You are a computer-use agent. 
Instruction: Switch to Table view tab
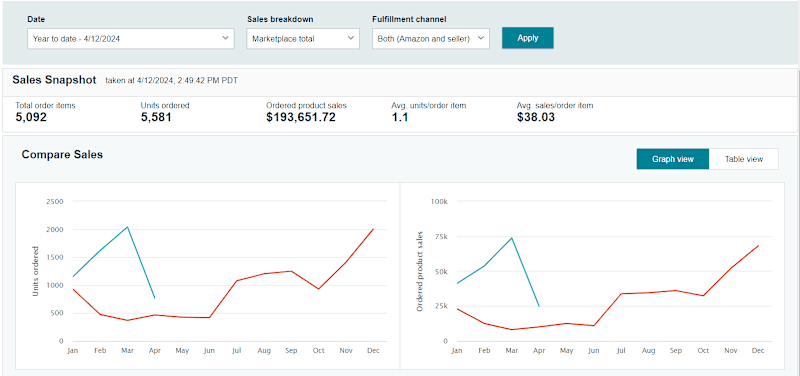(x=744, y=159)
